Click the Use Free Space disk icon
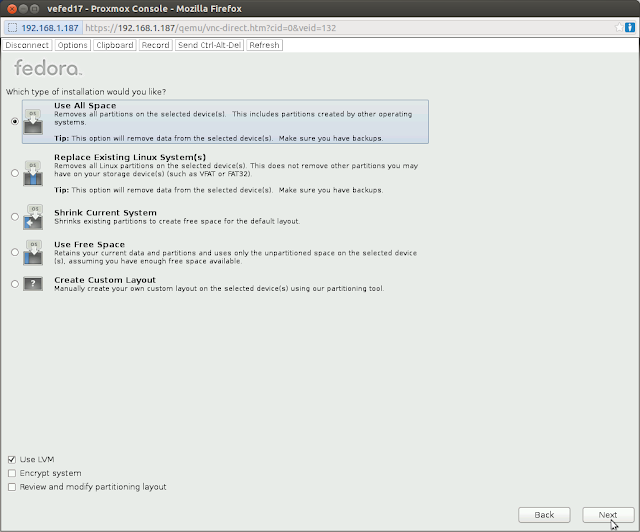The image size is (640, 532). pos(33,252)
